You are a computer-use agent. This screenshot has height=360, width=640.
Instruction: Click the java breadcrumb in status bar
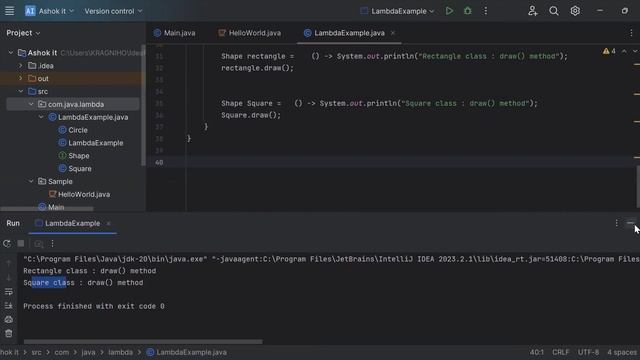[88, 352]
